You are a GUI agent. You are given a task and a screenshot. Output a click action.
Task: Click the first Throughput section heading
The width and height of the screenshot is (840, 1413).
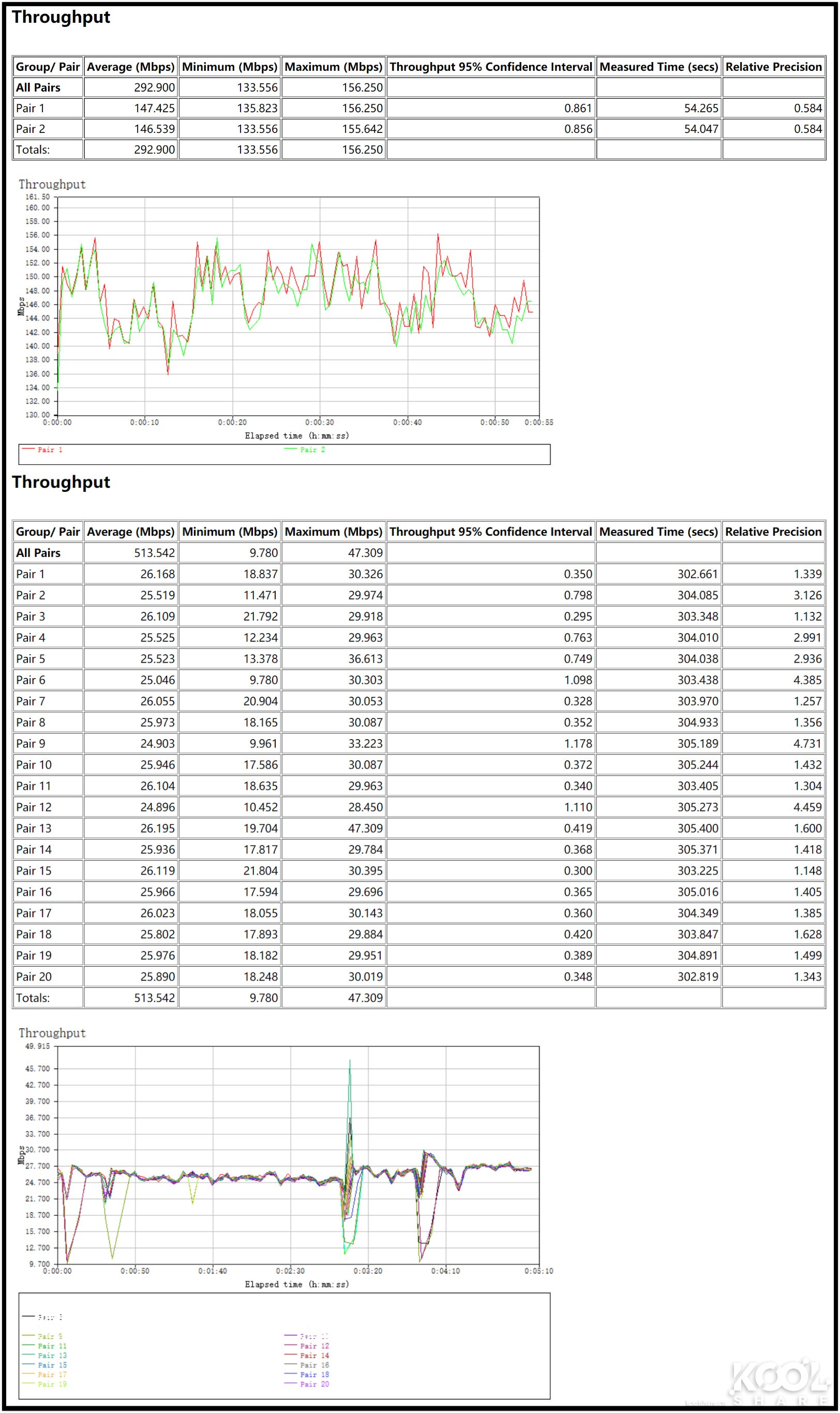[59, 17]
